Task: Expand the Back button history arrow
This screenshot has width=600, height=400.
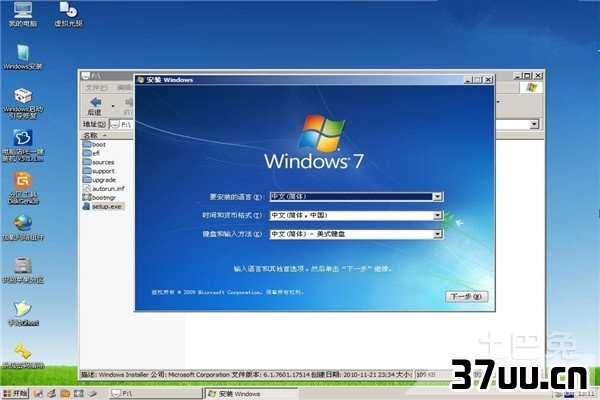Action: click(x=113, y=106)
